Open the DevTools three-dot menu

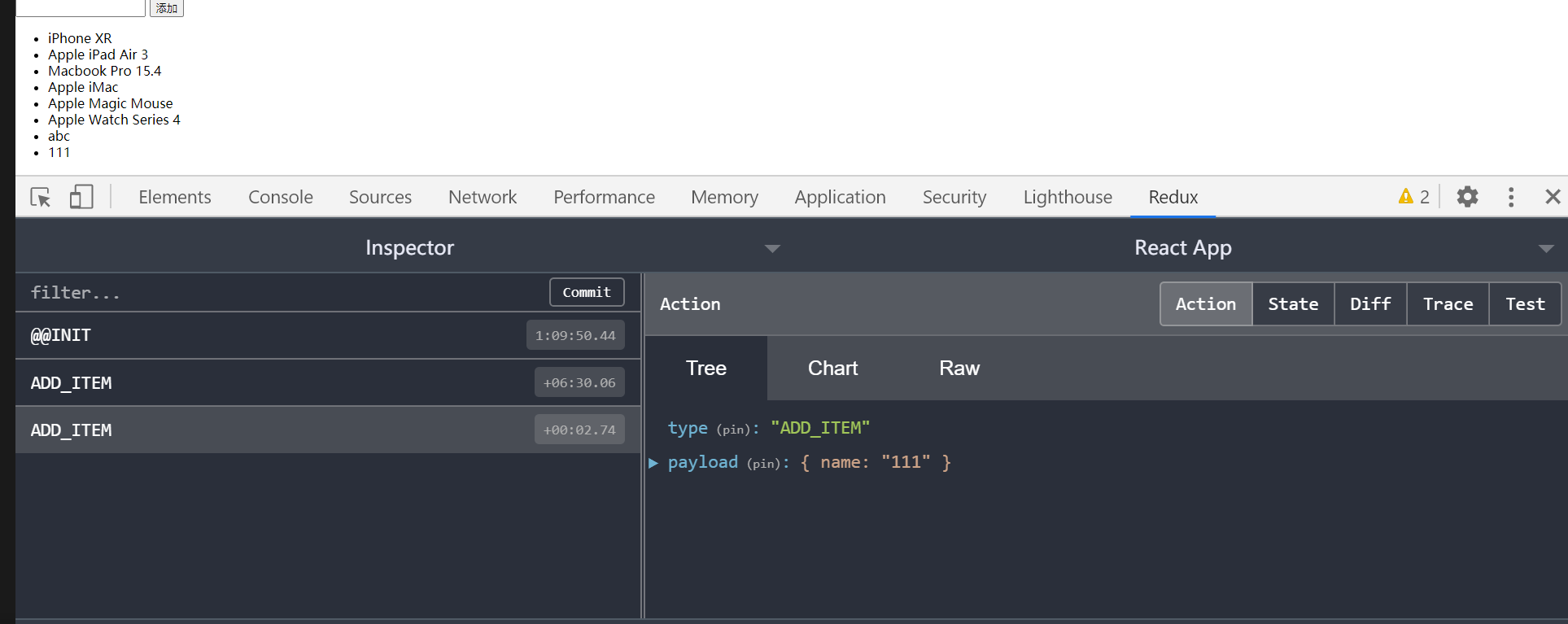tap(1511, 197)
